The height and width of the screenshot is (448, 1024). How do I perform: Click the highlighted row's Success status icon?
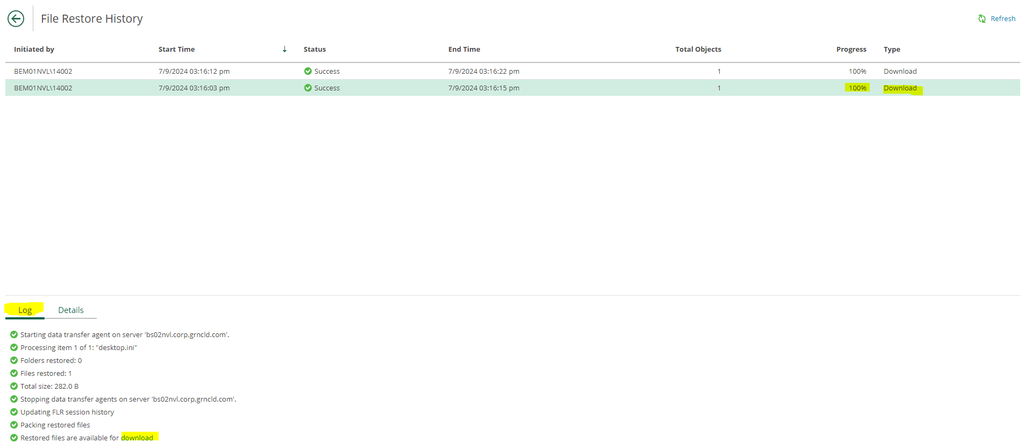click(308, 88)
